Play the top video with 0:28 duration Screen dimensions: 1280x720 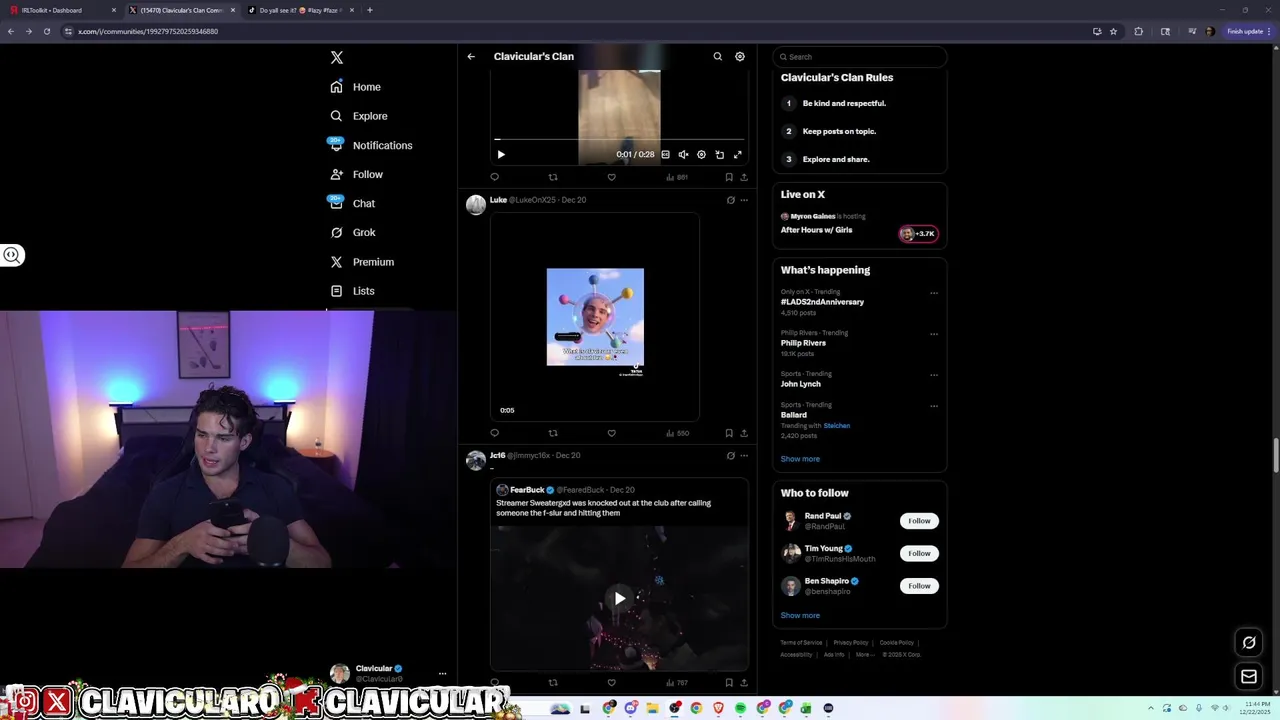tap(501, 155)
